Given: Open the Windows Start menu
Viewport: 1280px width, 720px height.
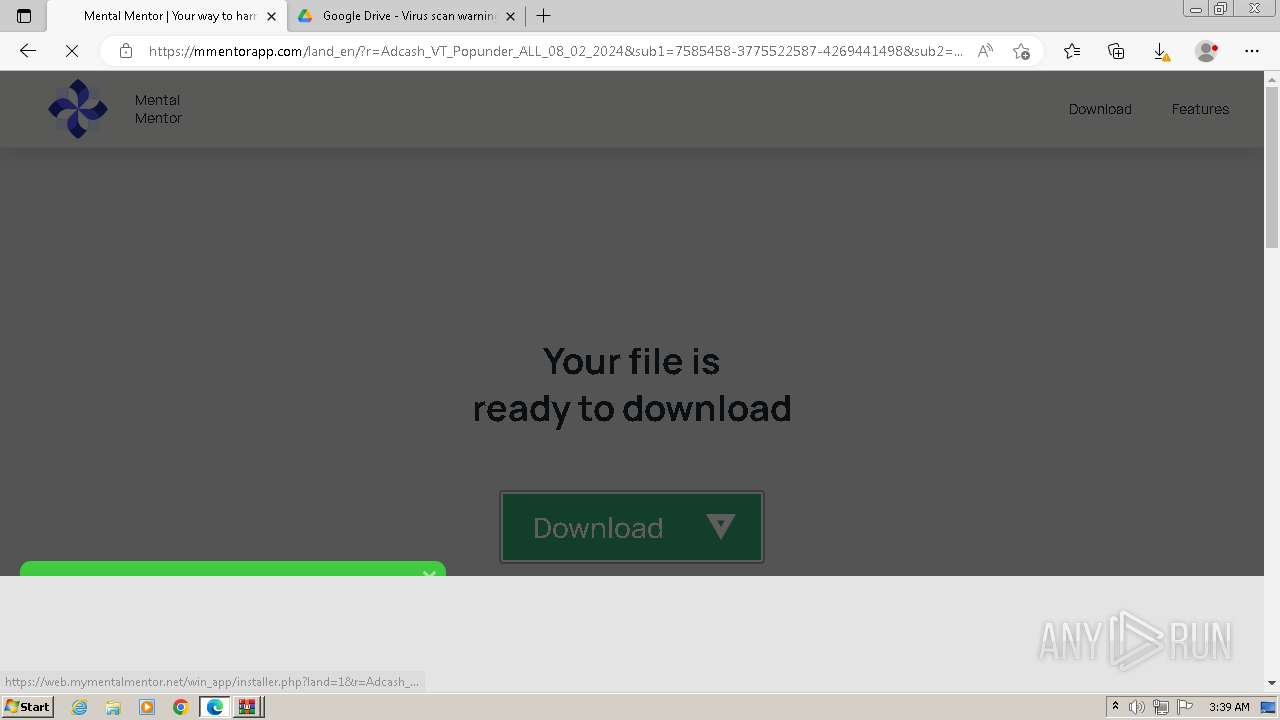Looking at the screenshot, I should tap(27, 706).
